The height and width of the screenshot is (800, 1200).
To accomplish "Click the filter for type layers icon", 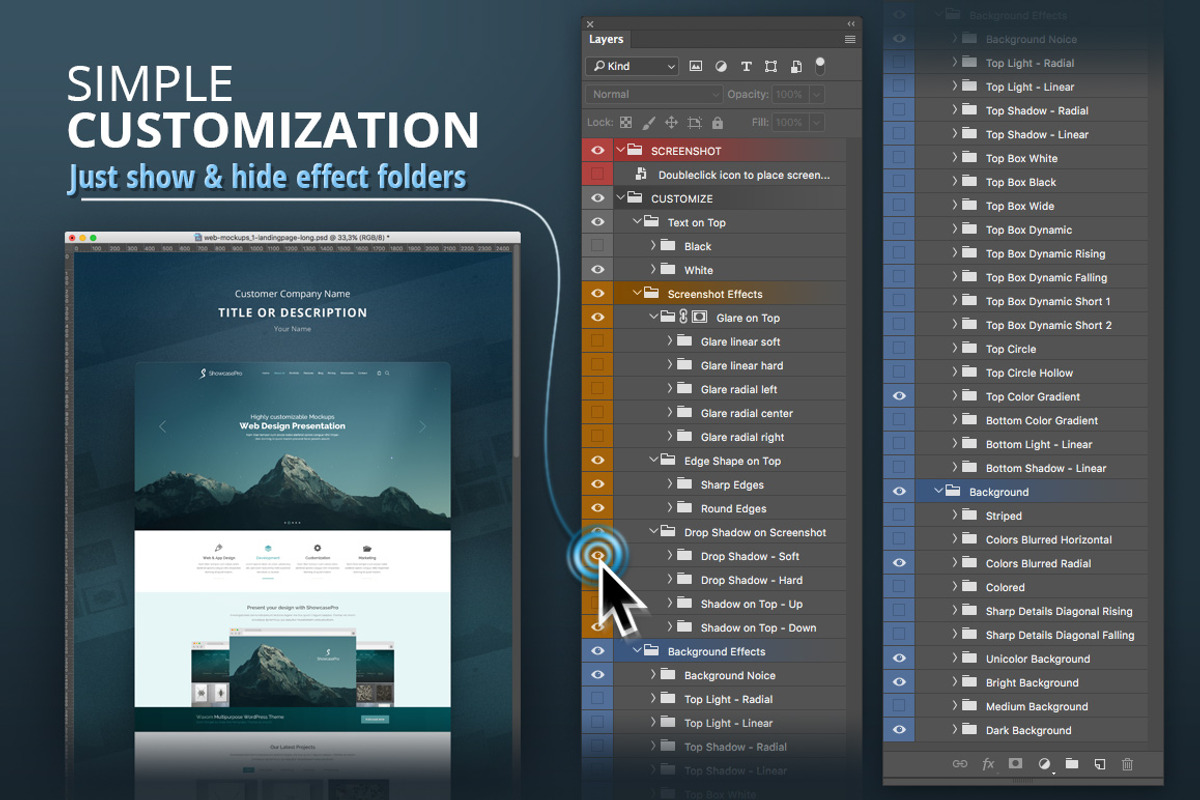I will [746, 66].
